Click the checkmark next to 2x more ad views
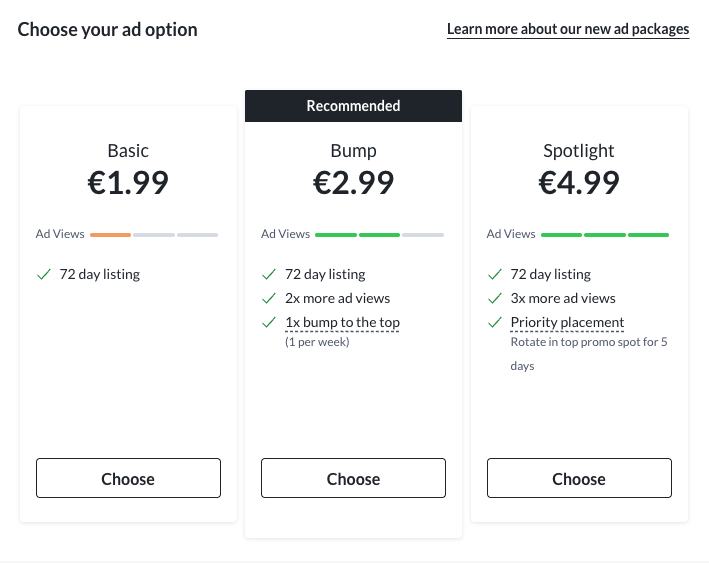709x563 pixels. pyautogui.click(x=268, y=298)
